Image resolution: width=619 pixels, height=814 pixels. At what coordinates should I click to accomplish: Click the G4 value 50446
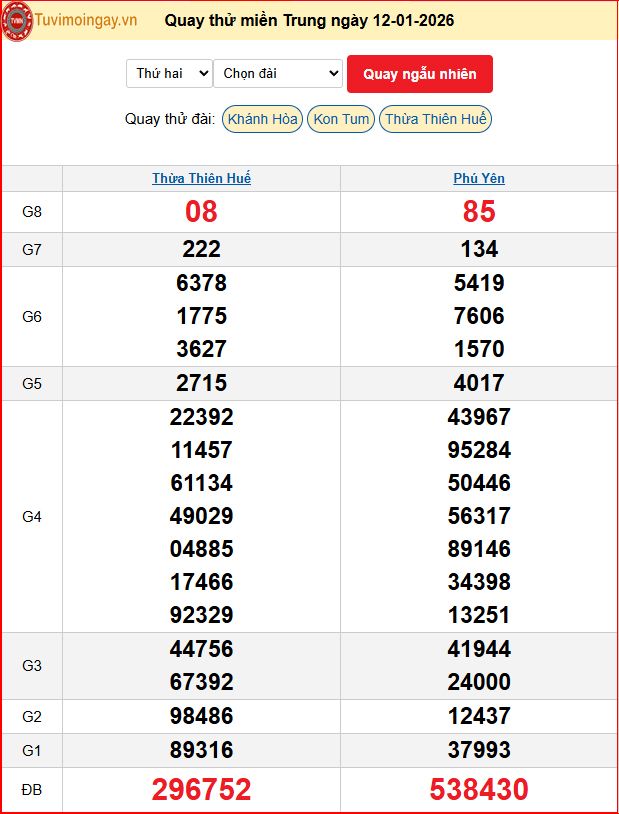[x=479, y=483]
